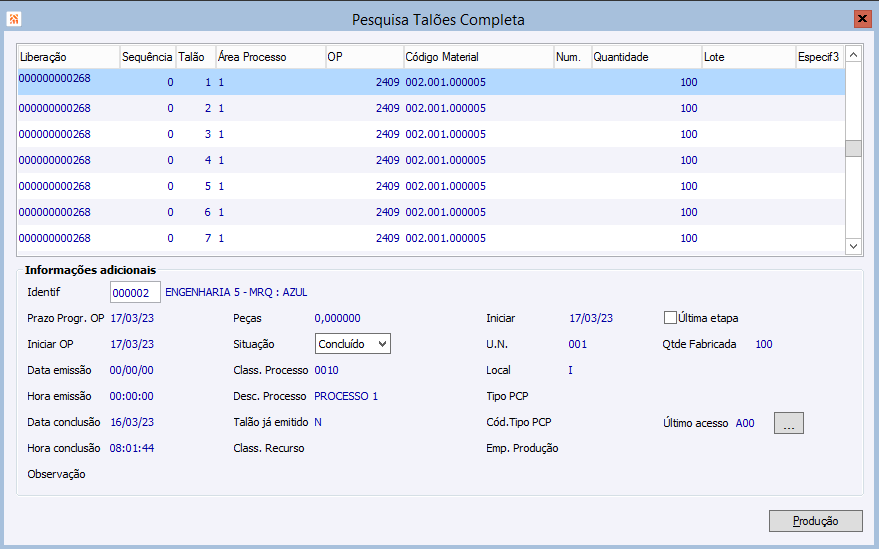This screenshot has height=549, width=879.
Task: Click the Peças value 0,000000
Action: tap(337, 318)
